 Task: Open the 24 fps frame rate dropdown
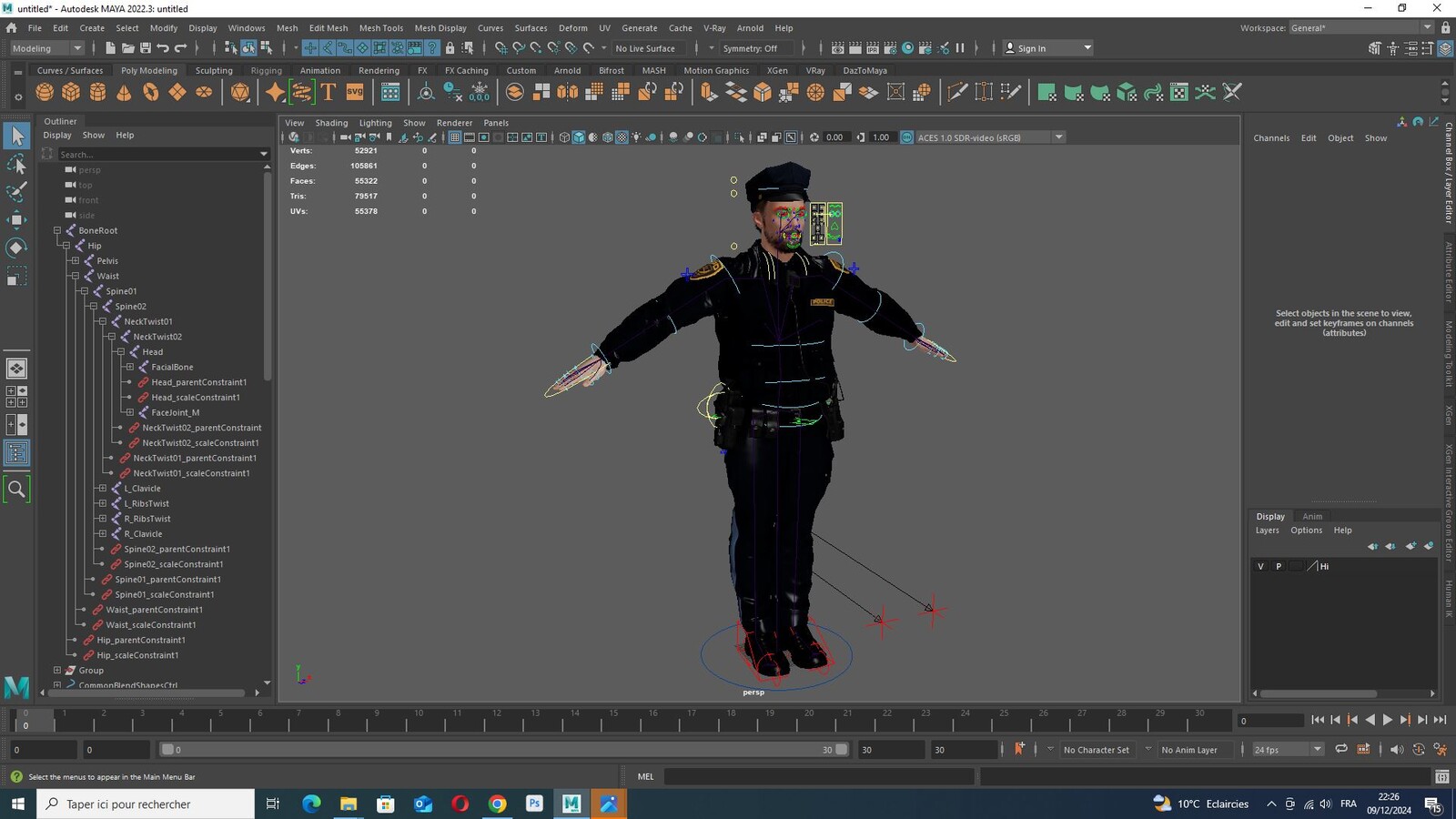pos(1288,750)
